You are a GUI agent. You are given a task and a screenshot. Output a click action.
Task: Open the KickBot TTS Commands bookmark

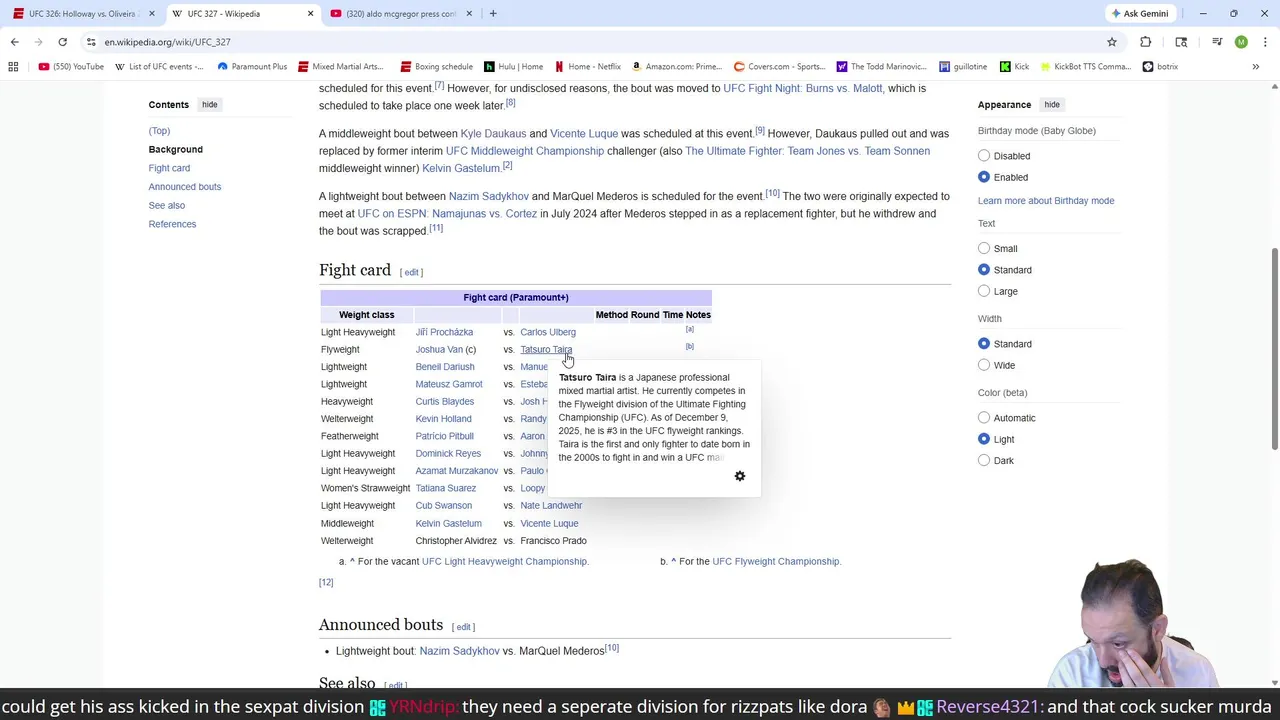point(1085,67)
